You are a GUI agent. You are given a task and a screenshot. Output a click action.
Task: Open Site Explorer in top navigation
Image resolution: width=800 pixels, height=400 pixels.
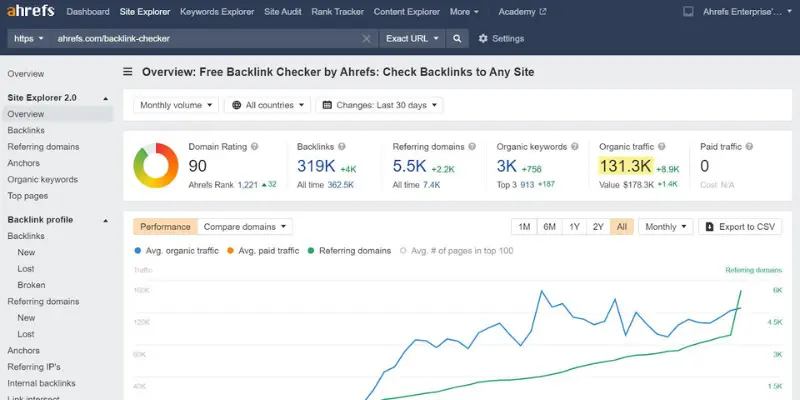pos(145,12)
